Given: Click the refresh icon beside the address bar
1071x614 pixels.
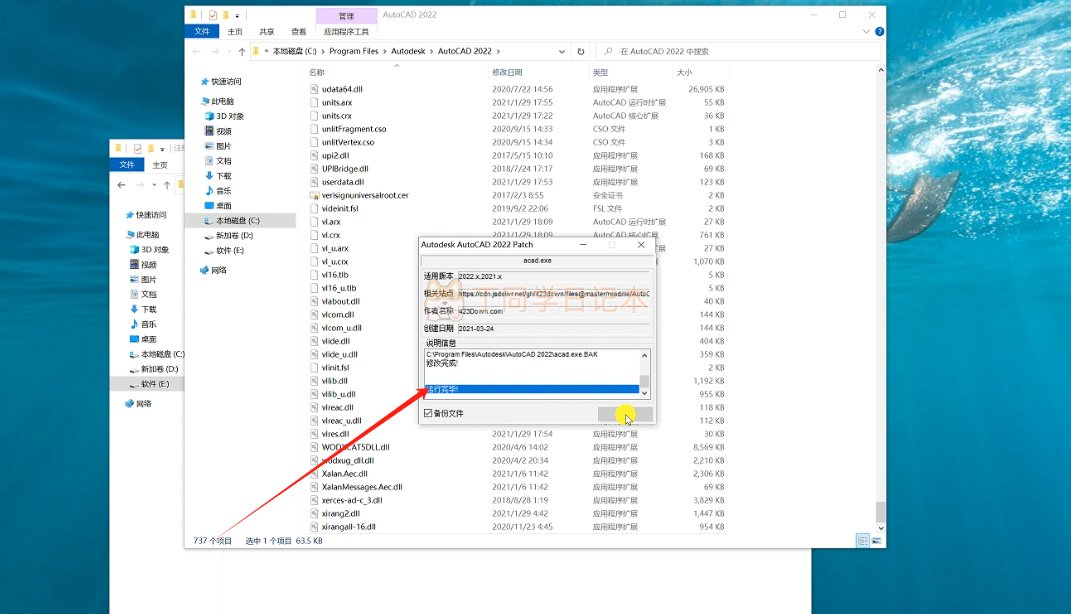Looking at the screenshot, I should click(x=583, y=51).
